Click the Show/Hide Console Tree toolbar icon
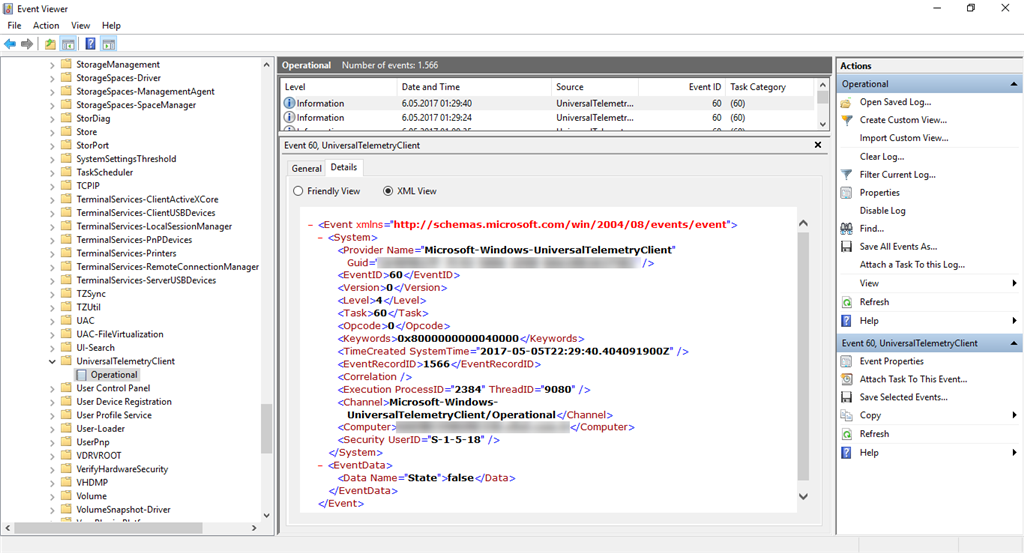The image size is (1024, 553). coord(68,44)
